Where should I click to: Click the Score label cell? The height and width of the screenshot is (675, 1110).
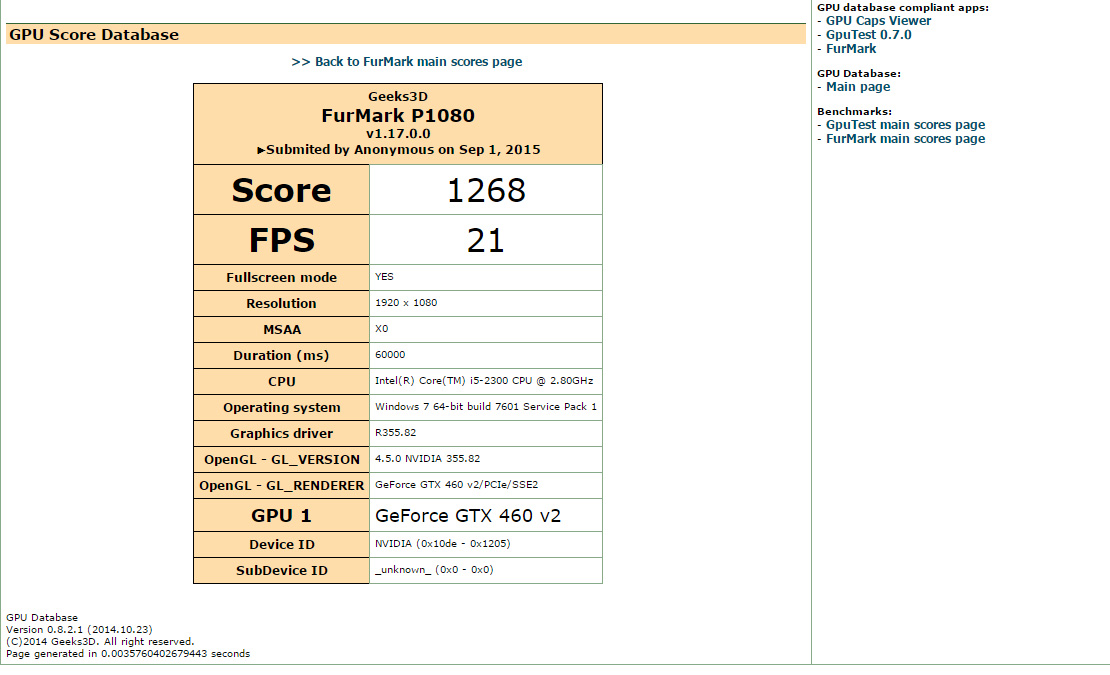point(281,190)
